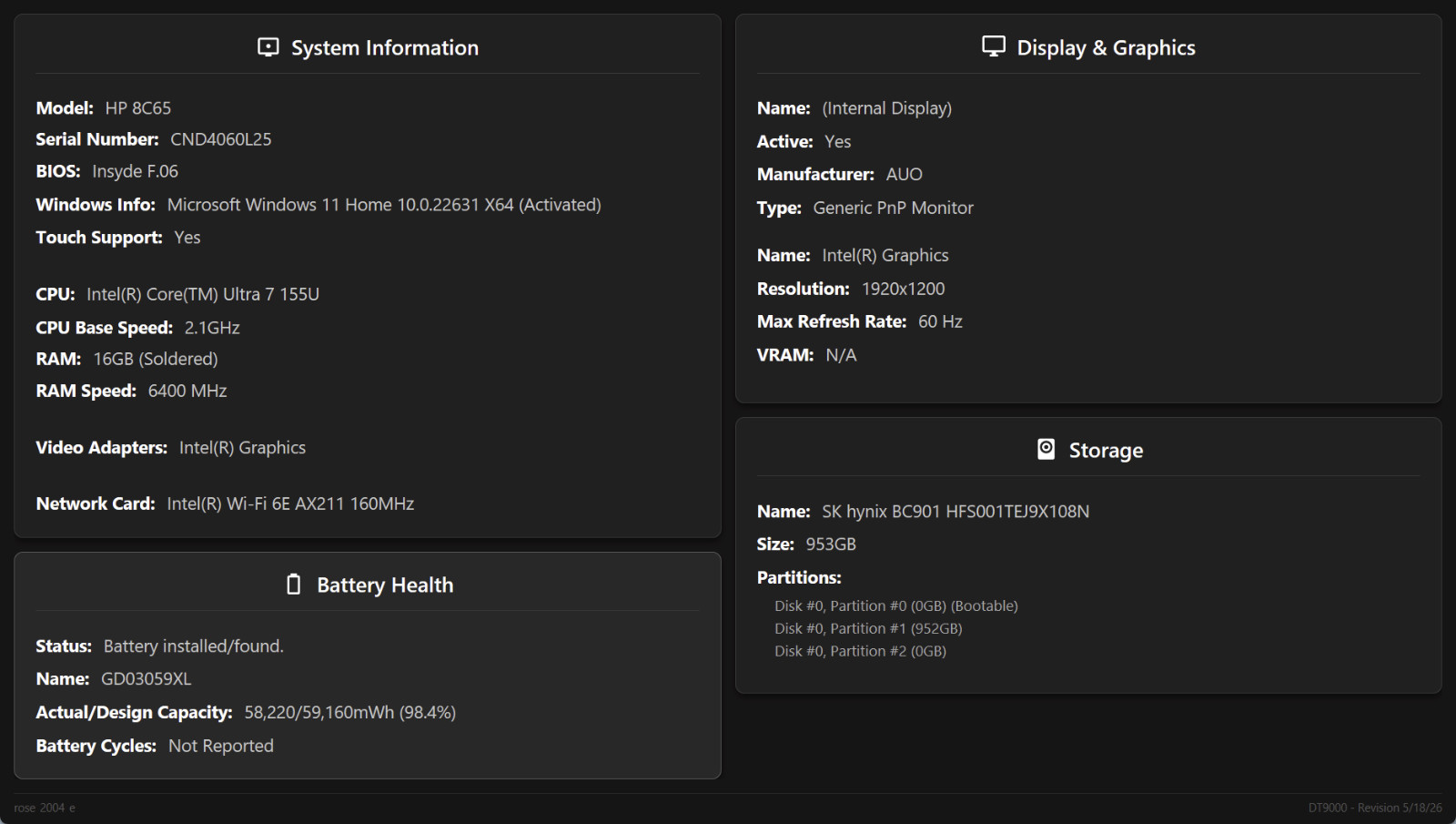The height and width of the screenshot is (824, 1456).
Task: Click RAM Speed 6400 MHz value
Action: pyautogui.click(x=187, y=391)
